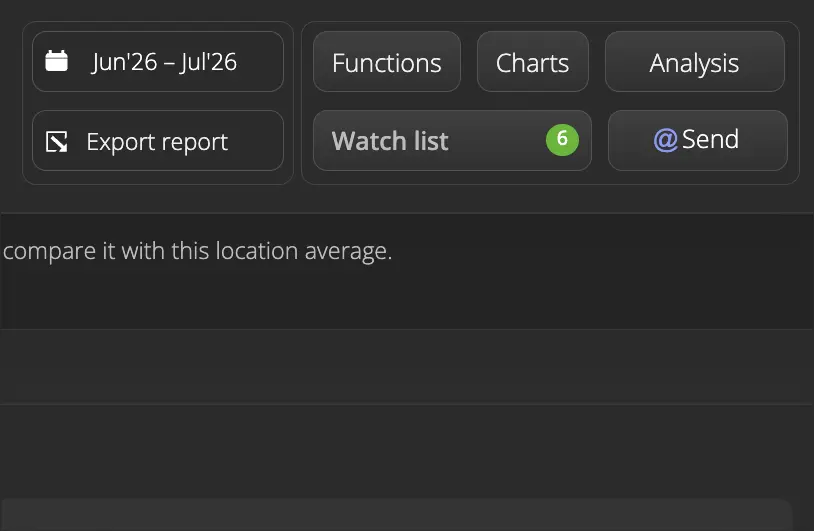Open the Functions menu
Image resolution: width=814 pixels, height=531 pixels.
(387, 62)
